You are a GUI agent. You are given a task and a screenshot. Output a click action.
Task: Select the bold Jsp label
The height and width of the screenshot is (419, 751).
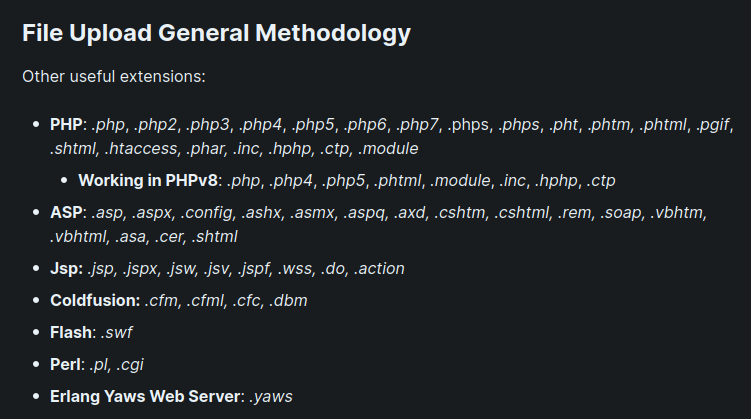(66, 269)
